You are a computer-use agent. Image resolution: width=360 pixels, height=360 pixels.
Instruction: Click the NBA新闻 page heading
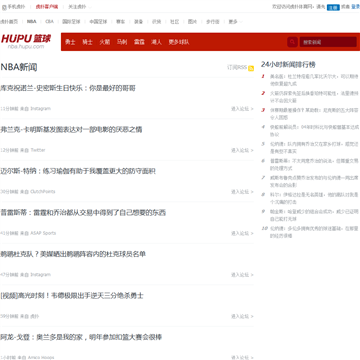tap(19, 67)
